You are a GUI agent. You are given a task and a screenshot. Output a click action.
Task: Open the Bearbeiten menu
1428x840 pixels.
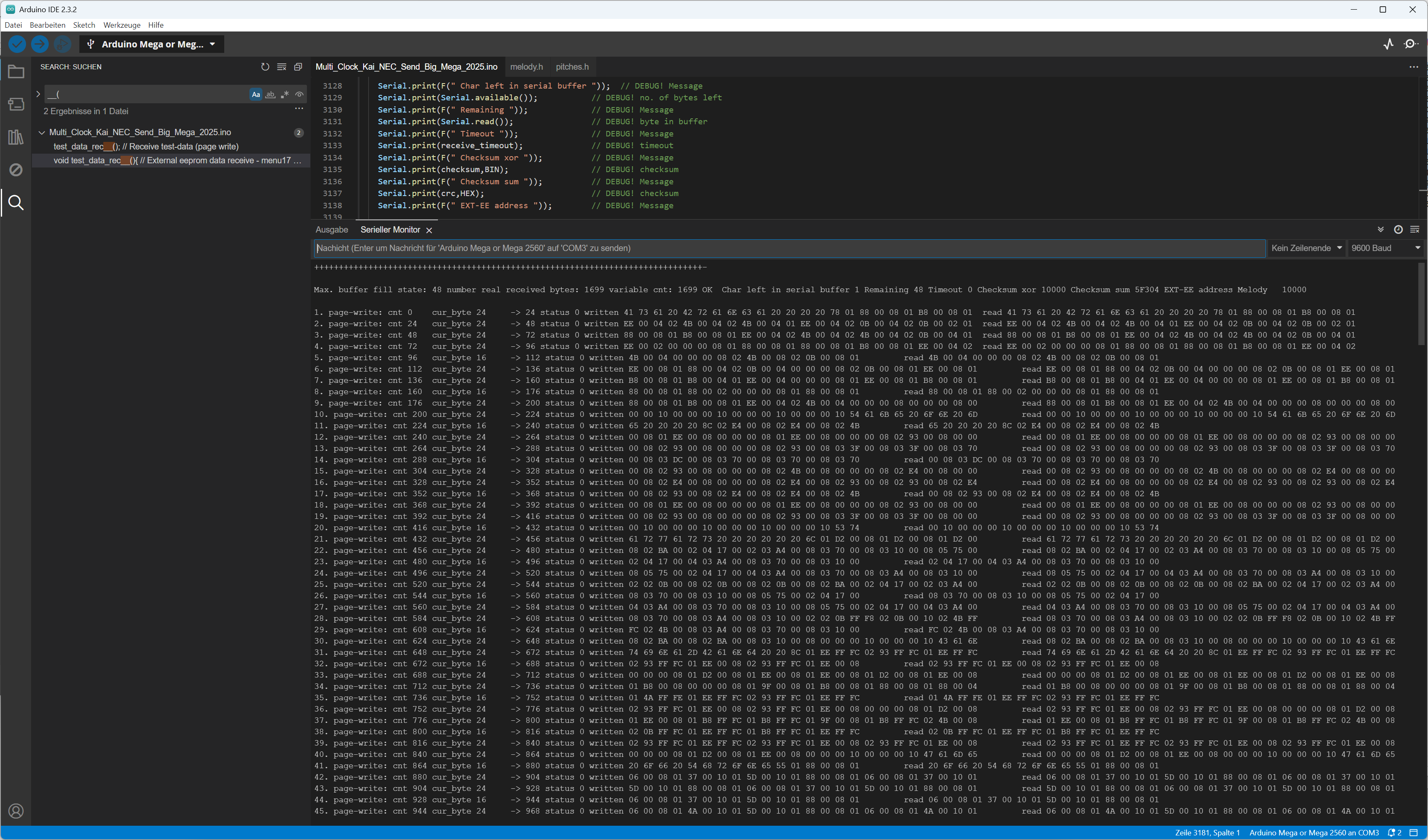click(47, 25)
